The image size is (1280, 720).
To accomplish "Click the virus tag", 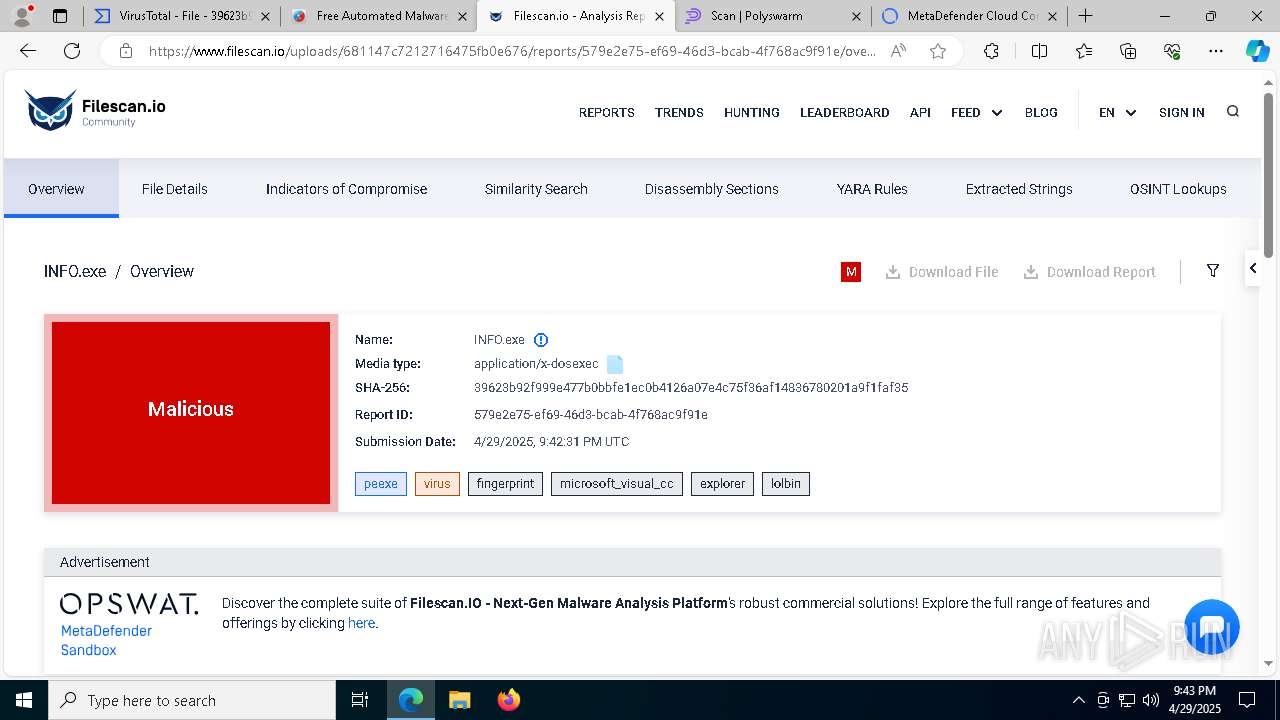I will coord(437,484).
